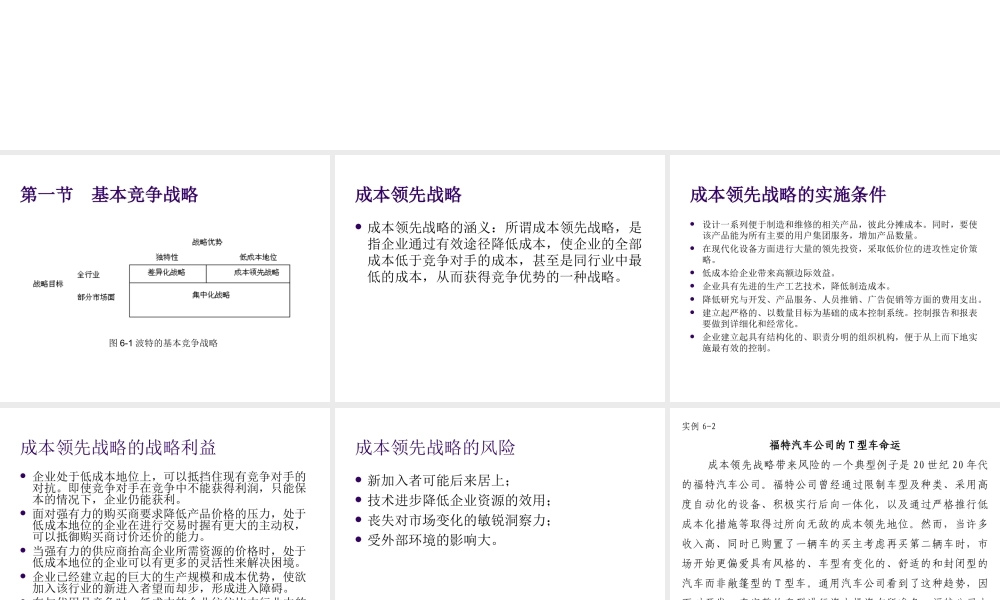Select the 低成本地位 column header
The image size is (1000, 600).
[x=259, y=255]
